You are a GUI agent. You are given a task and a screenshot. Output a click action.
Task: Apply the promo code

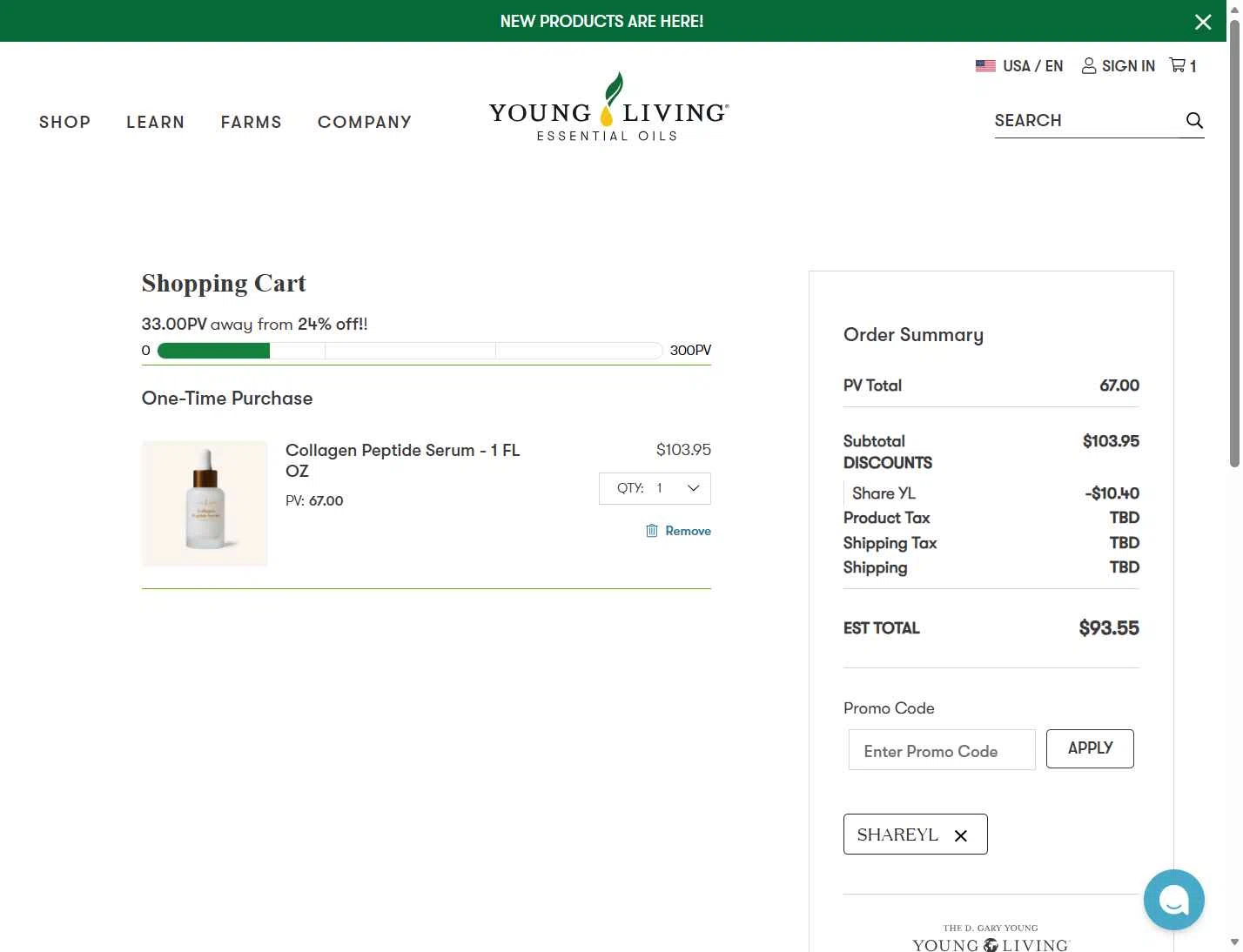(x=1090, y=748)
